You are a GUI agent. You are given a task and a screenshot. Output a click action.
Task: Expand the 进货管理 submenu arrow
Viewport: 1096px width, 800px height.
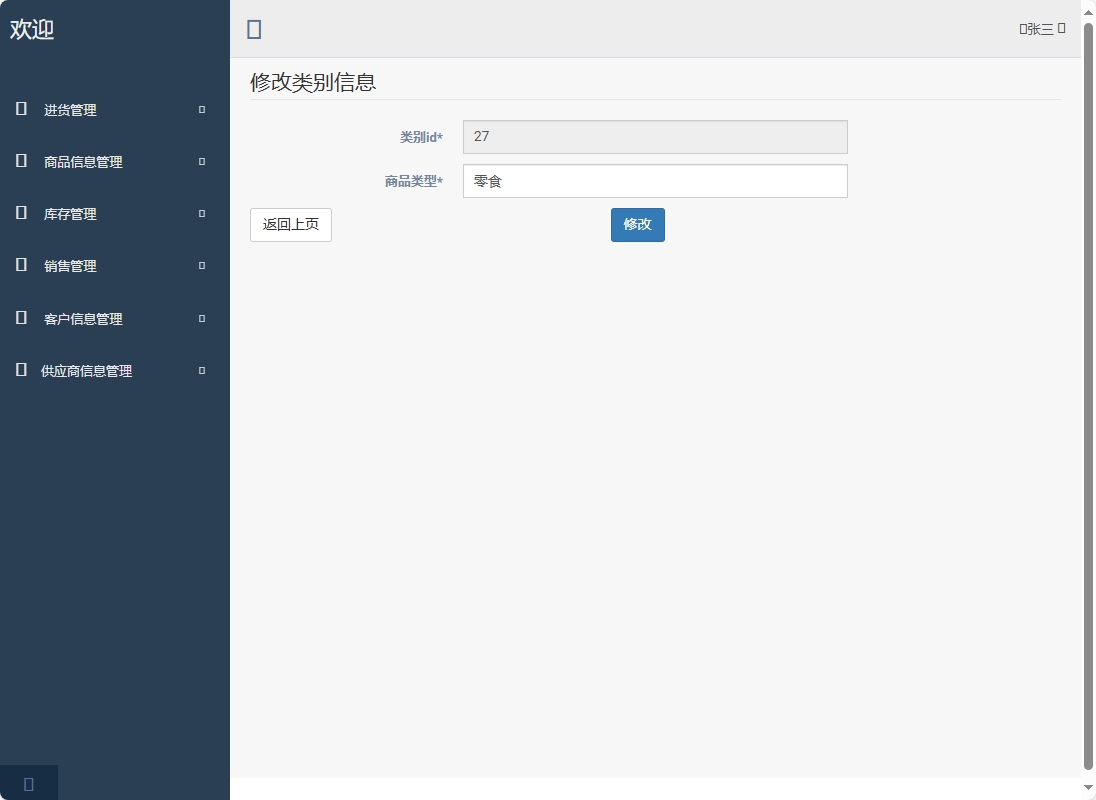[200, 110]
